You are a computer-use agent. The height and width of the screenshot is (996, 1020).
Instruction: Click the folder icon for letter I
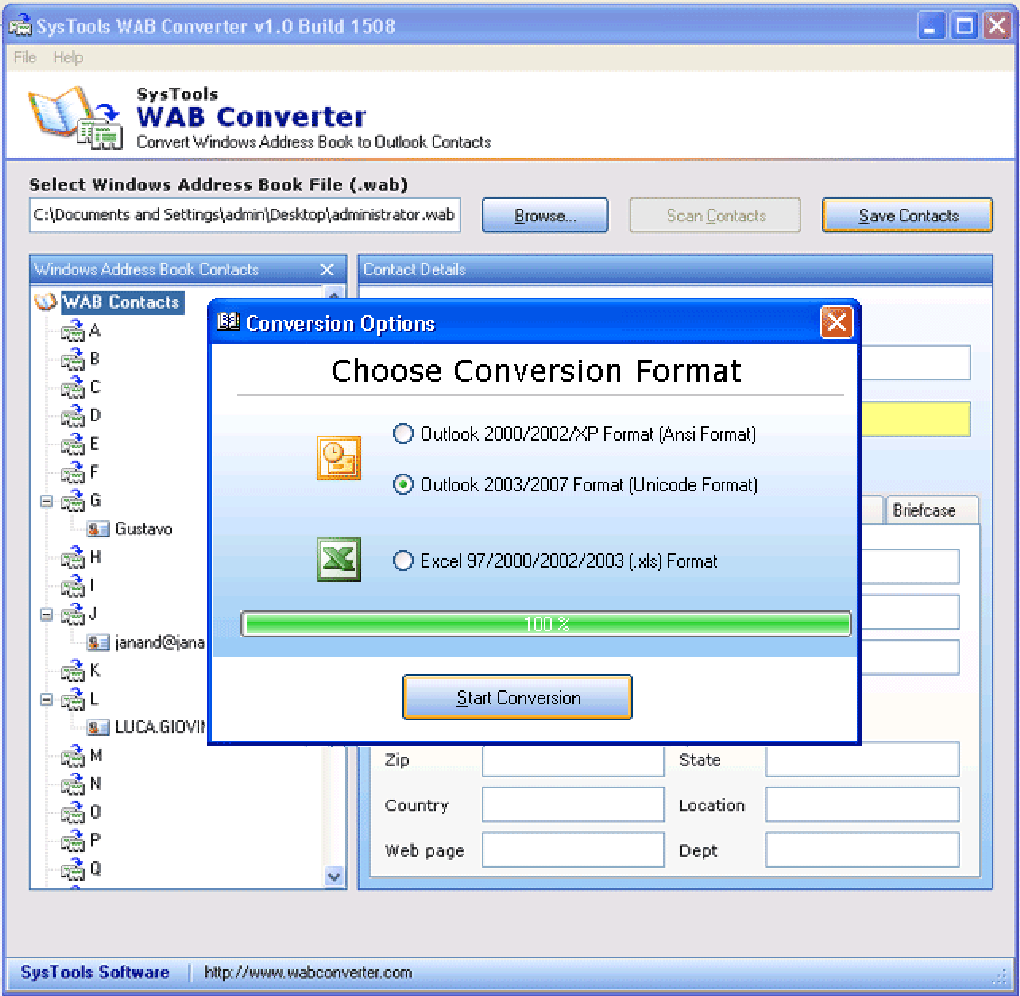point(73,586)
